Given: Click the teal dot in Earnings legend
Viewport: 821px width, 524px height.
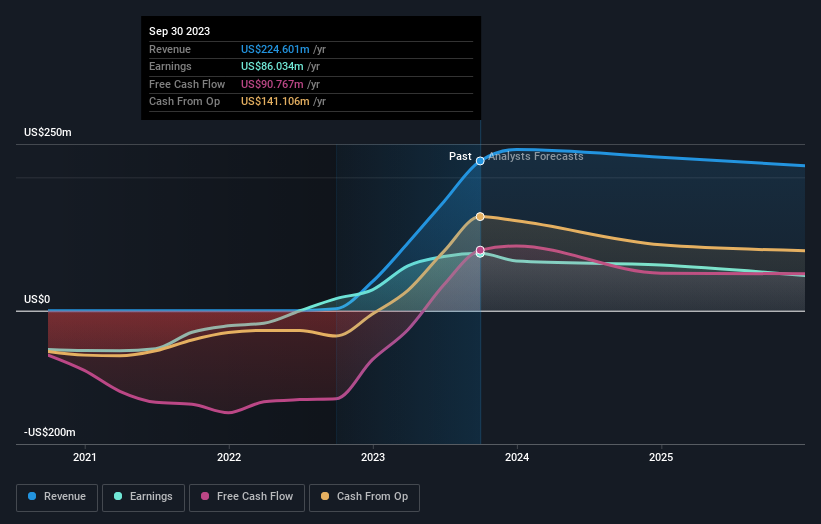Looking at the screenshot, I should (118, 496).
